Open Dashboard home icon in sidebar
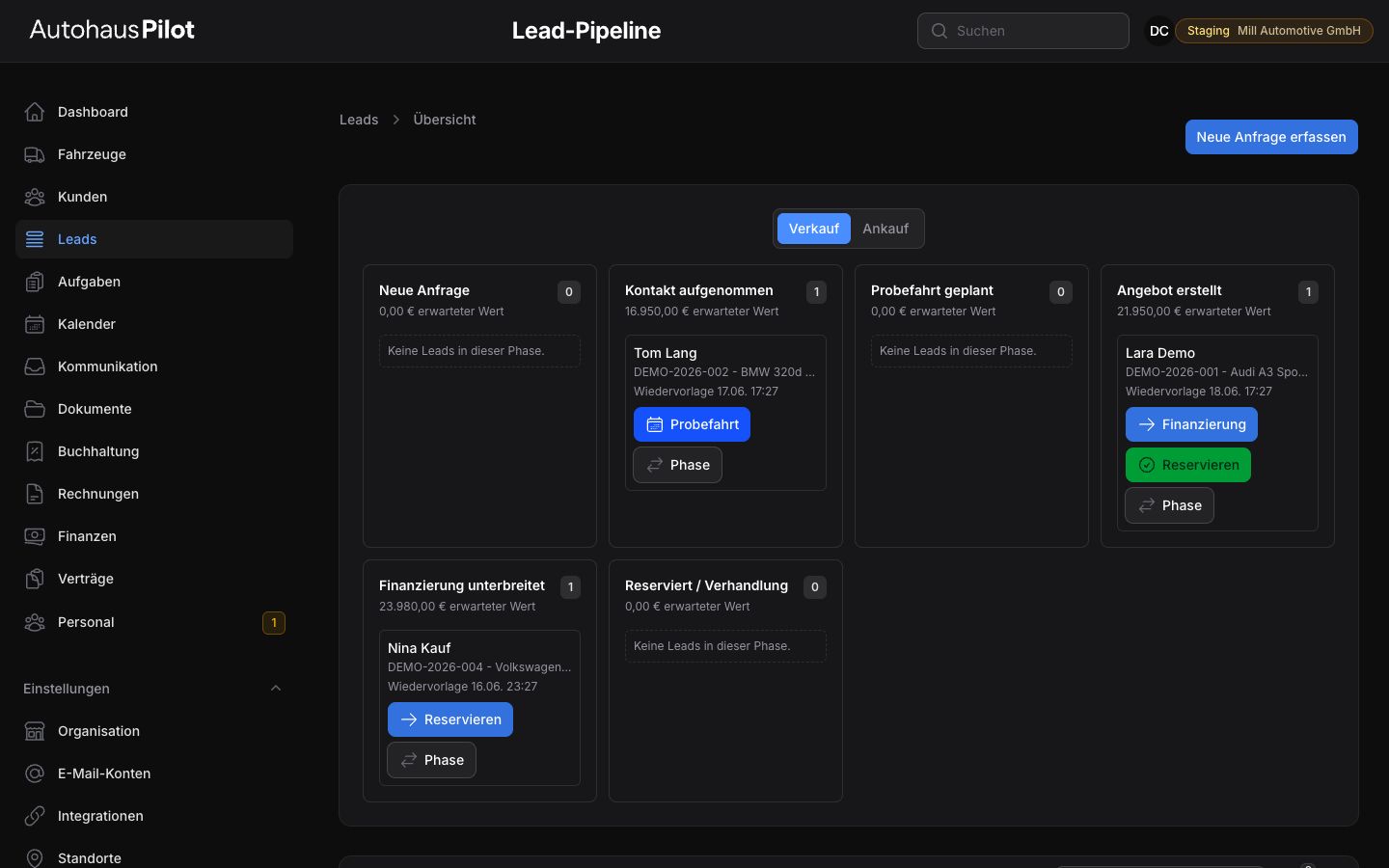Viewport: 1389px width, 868px height. 35,112
